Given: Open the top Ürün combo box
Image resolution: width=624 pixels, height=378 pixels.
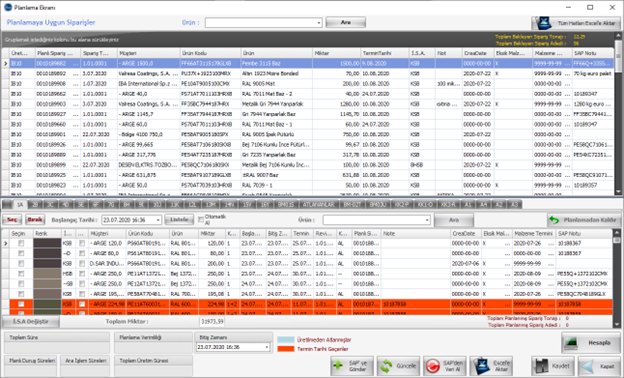Looking at the screenshot, I should click(319, 23).
